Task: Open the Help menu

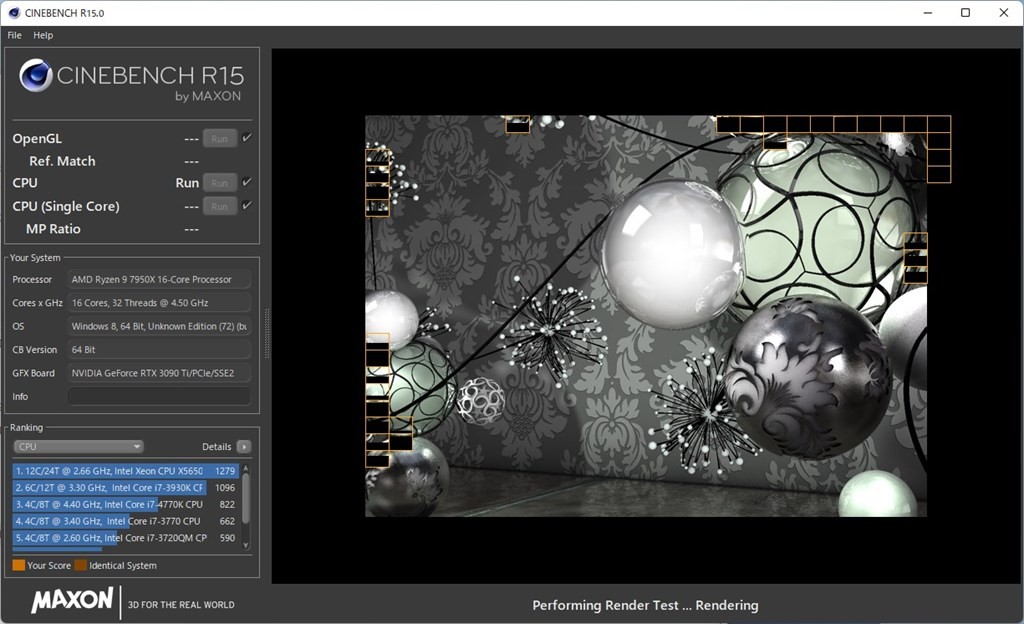Action: pos(43,35)
